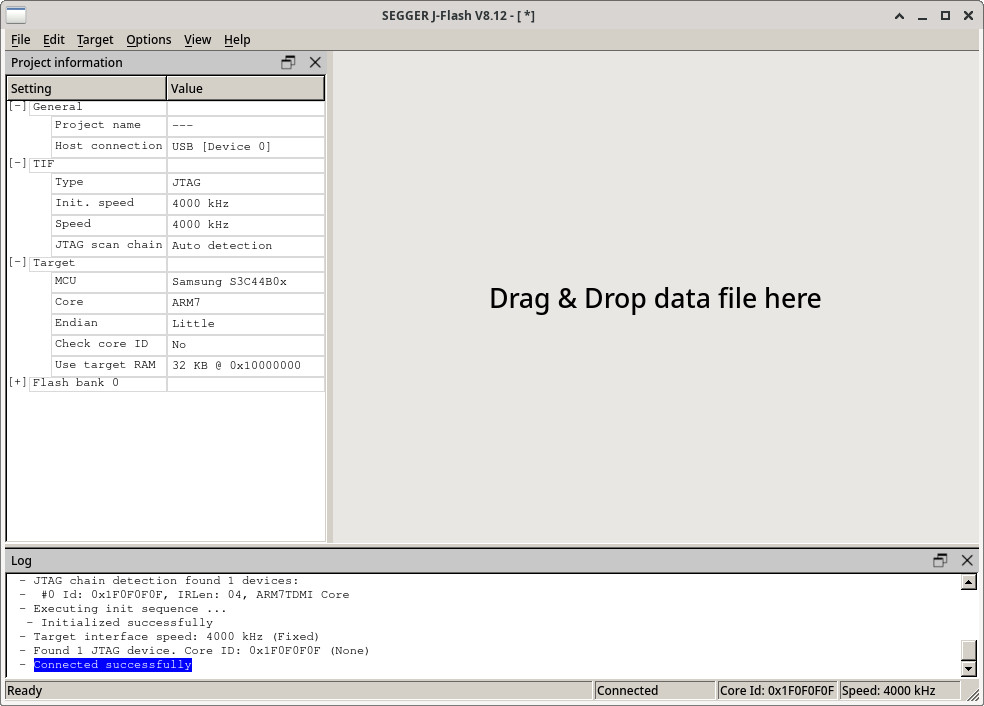Open the Target menu
Viewport: 984px width, 706px height.
click(x=95, y=40)
